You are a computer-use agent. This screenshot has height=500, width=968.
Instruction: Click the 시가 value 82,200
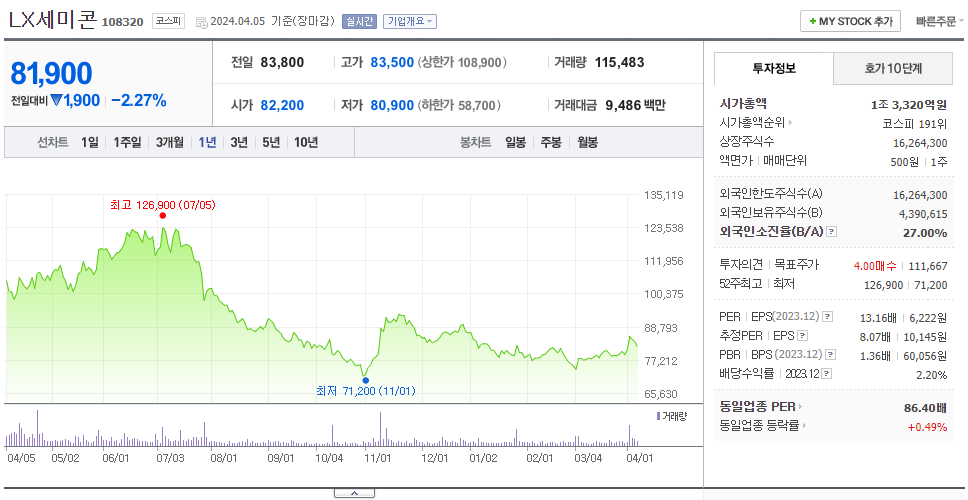282,106
